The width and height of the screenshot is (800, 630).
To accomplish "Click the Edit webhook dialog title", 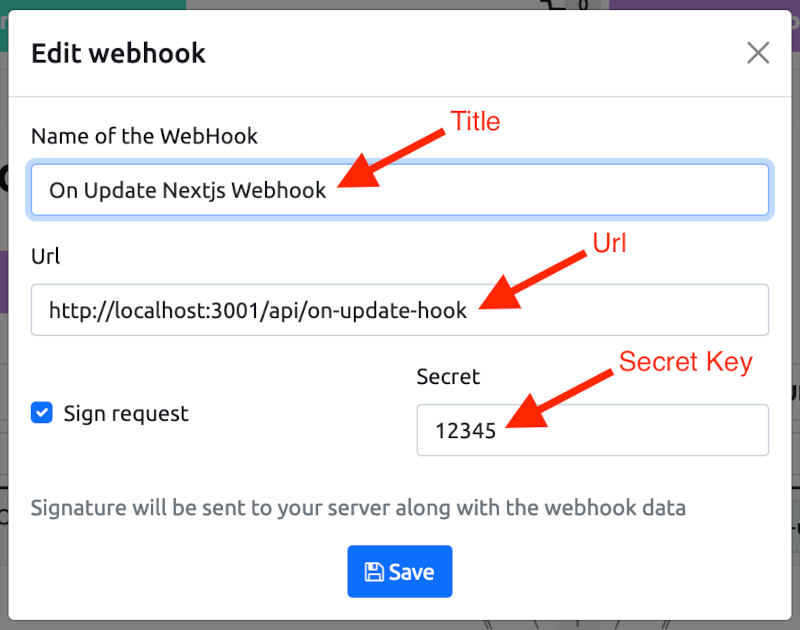I will pos(118,53).
